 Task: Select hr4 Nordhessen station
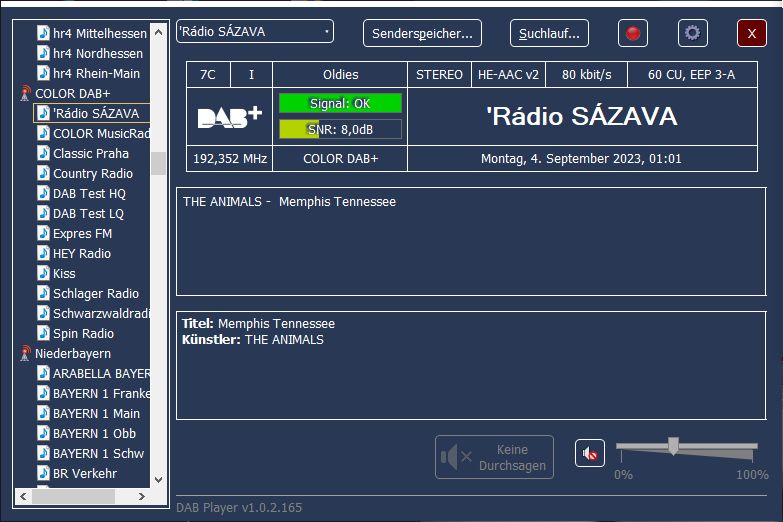pos(98,53)
